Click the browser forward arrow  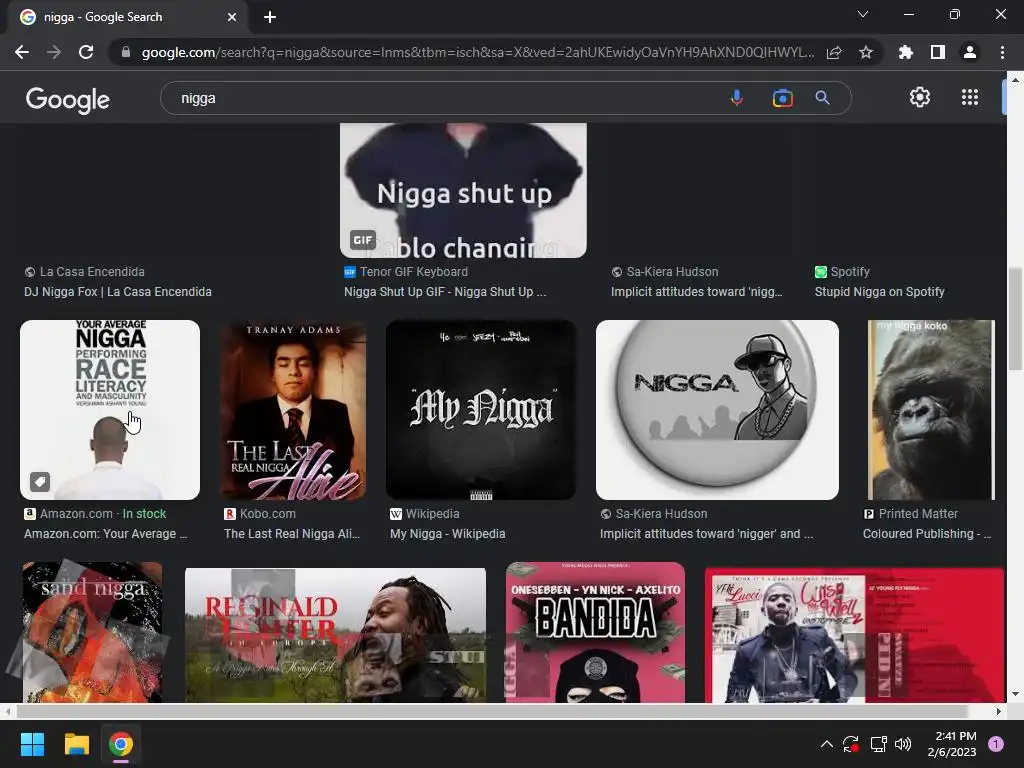pyautogui.click(x=54, y=52)
